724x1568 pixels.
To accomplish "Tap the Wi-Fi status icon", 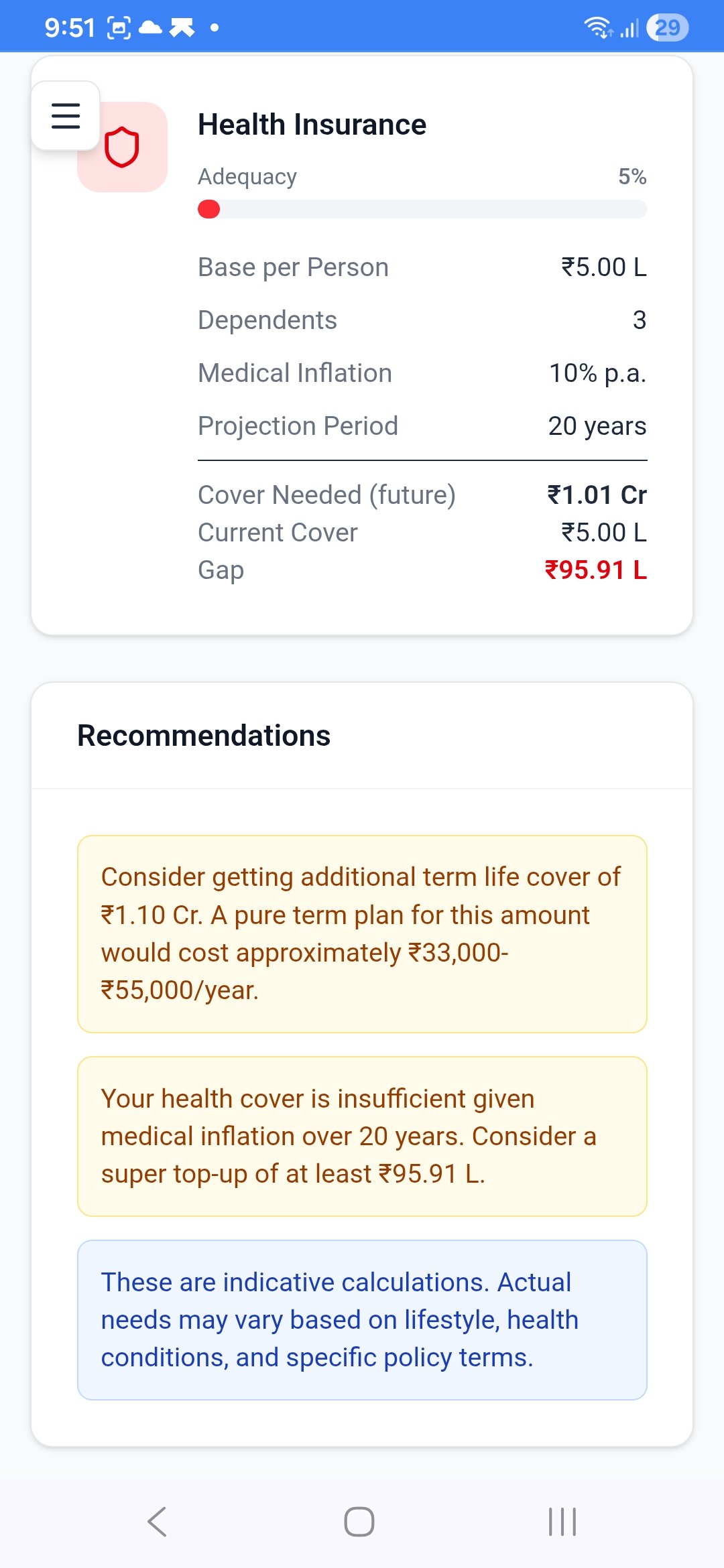I will click(597, 27).
